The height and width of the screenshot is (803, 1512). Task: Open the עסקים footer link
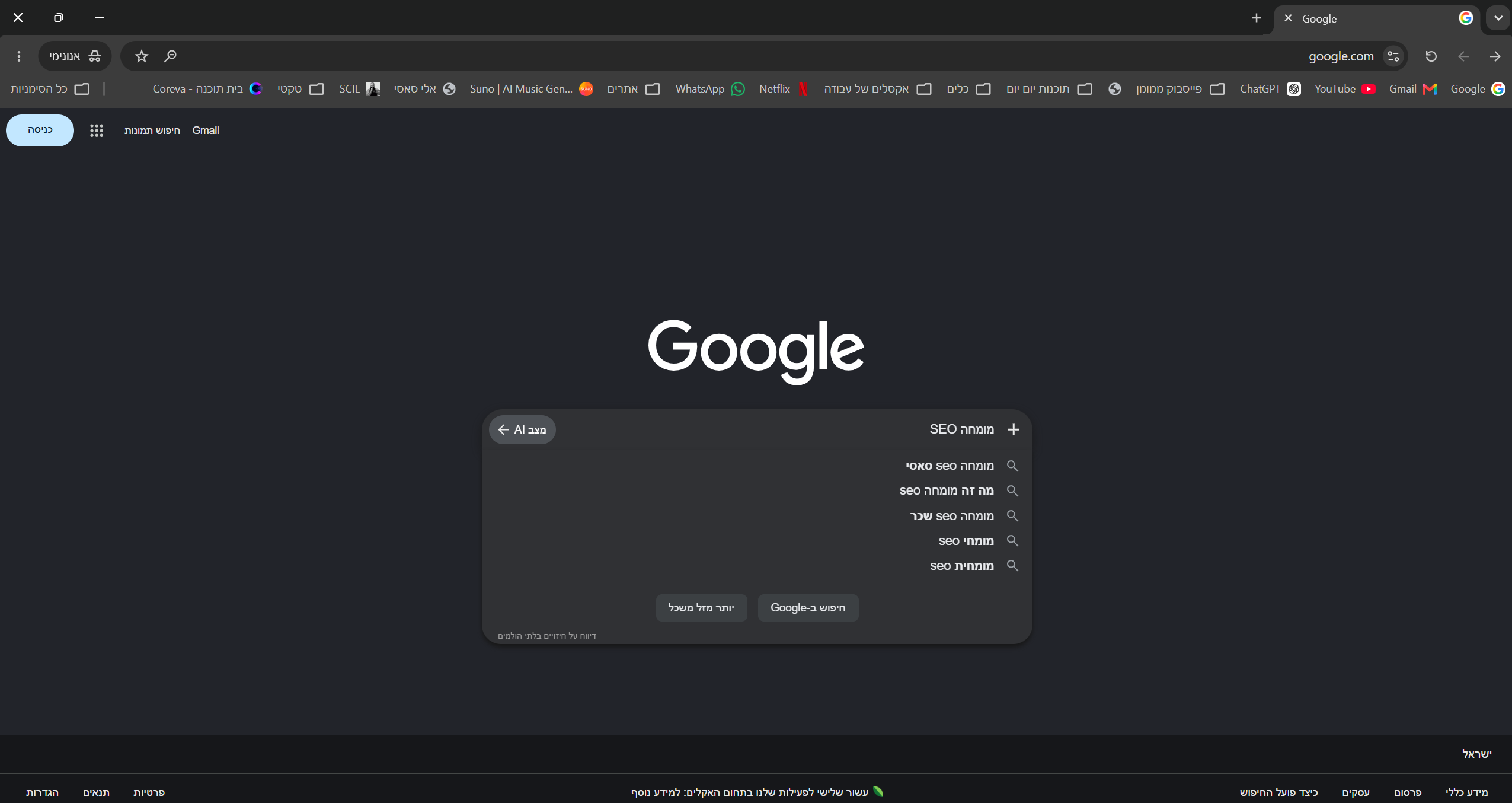tap(1356, 792)
